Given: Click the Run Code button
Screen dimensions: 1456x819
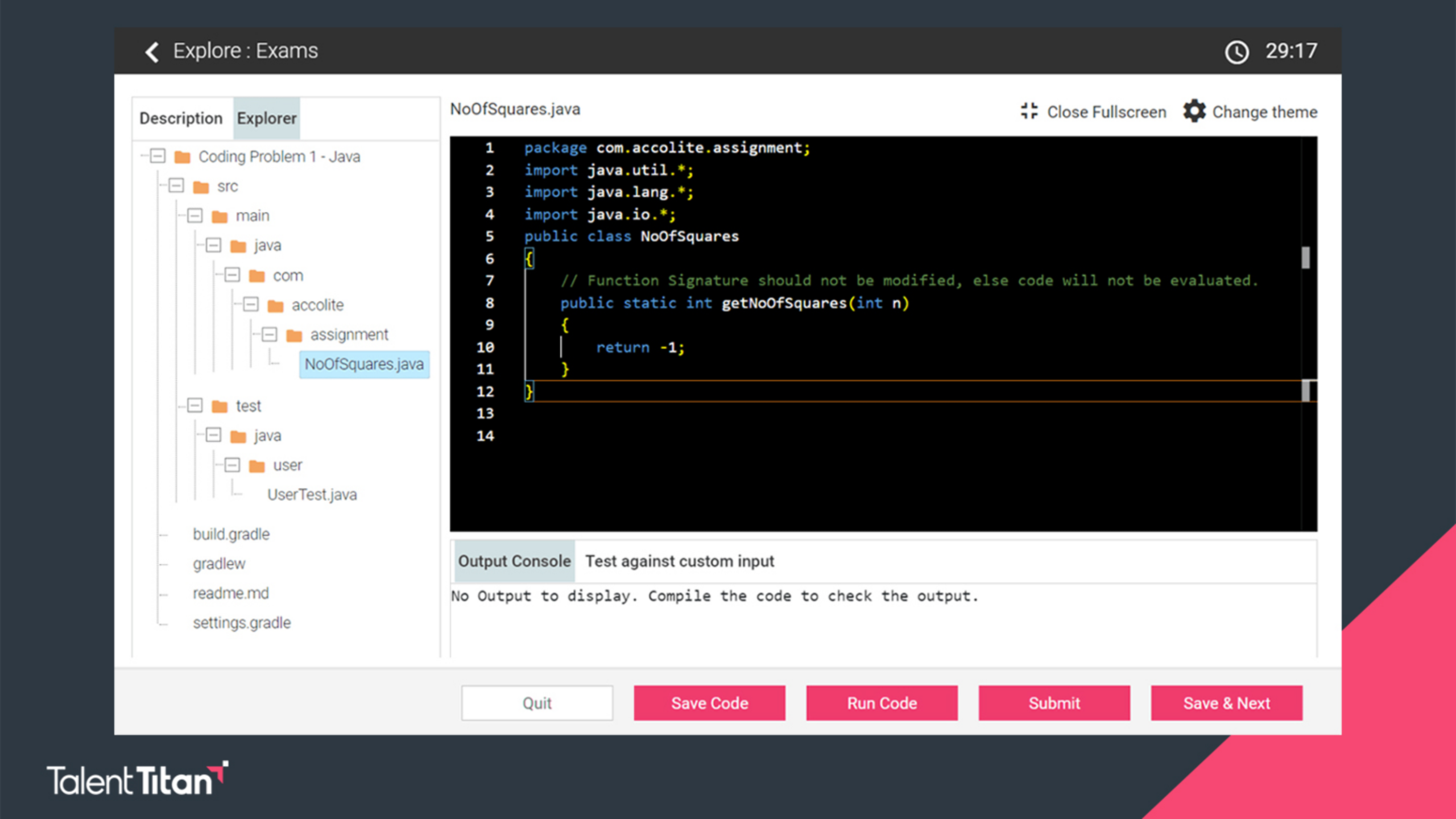Looking at the screenshot, I should (882, 703).
